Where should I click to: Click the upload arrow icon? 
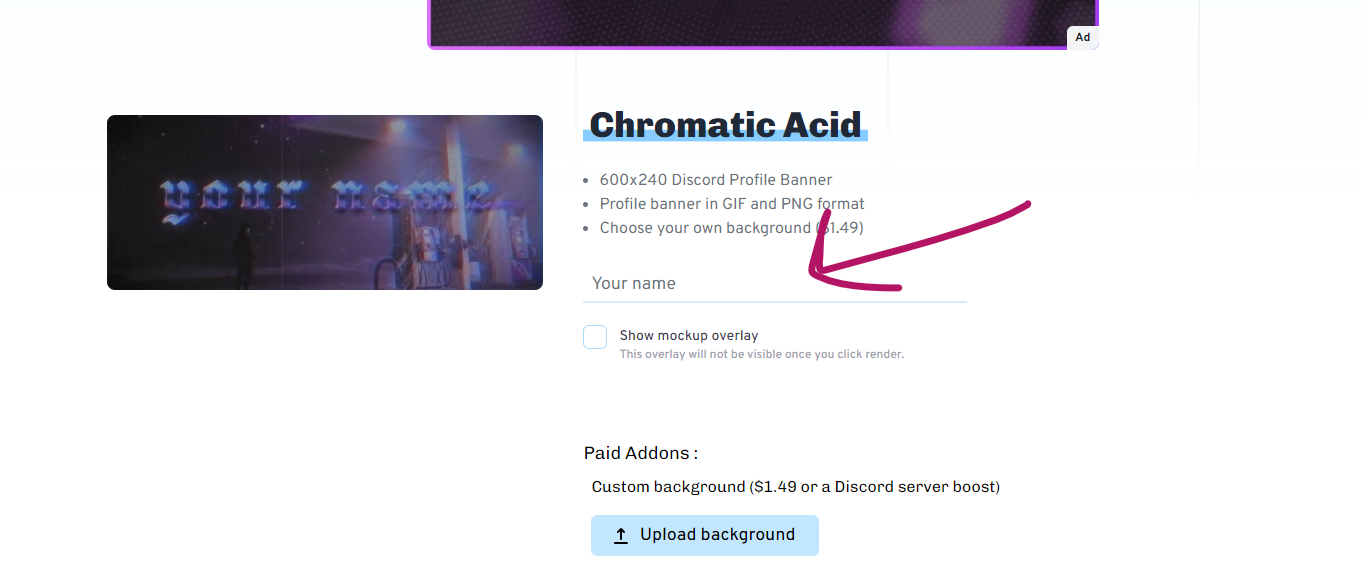pos(621,536)
